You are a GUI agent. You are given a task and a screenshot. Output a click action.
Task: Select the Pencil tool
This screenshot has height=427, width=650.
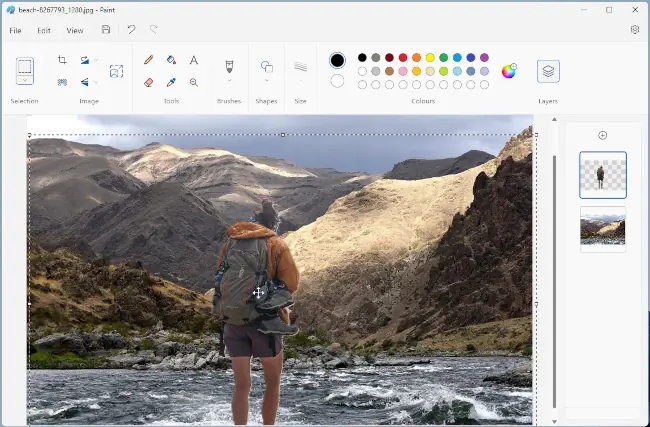tap(148, 60)
